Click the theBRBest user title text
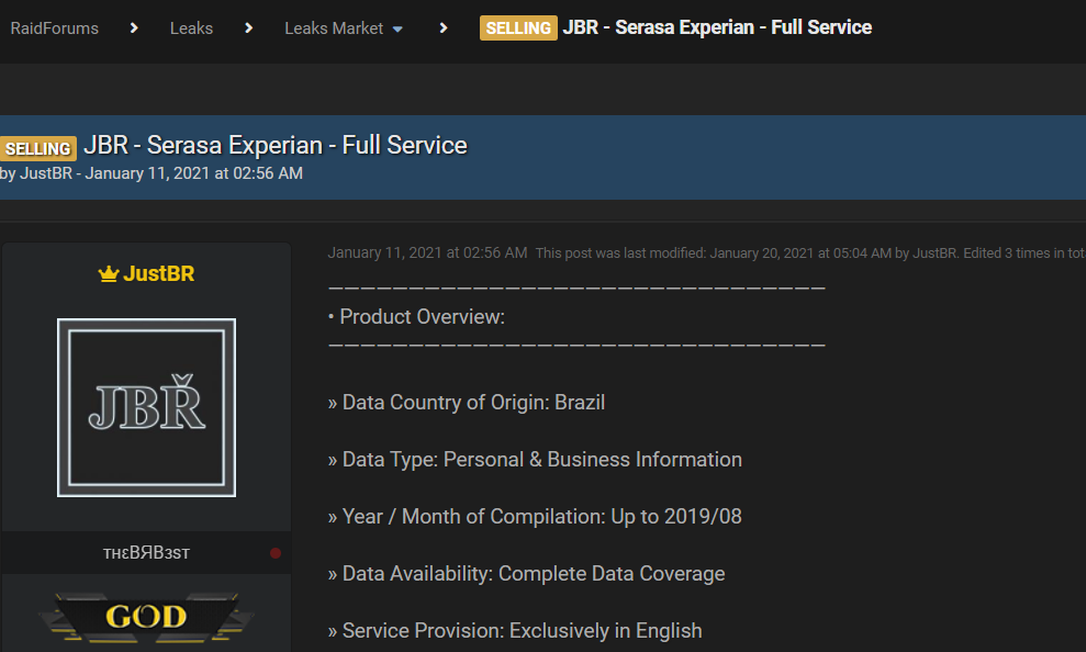 click(146, 553)
